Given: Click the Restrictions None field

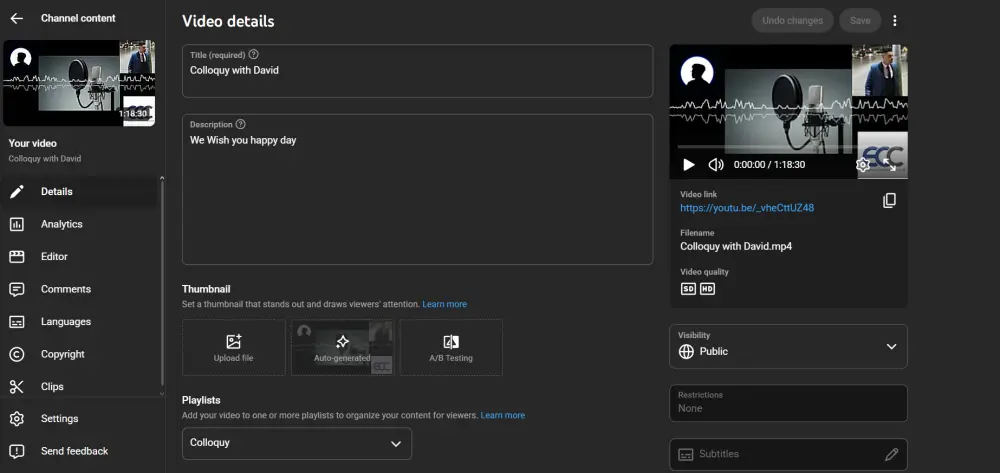Looking at the screenshot, I should [788, 403].
